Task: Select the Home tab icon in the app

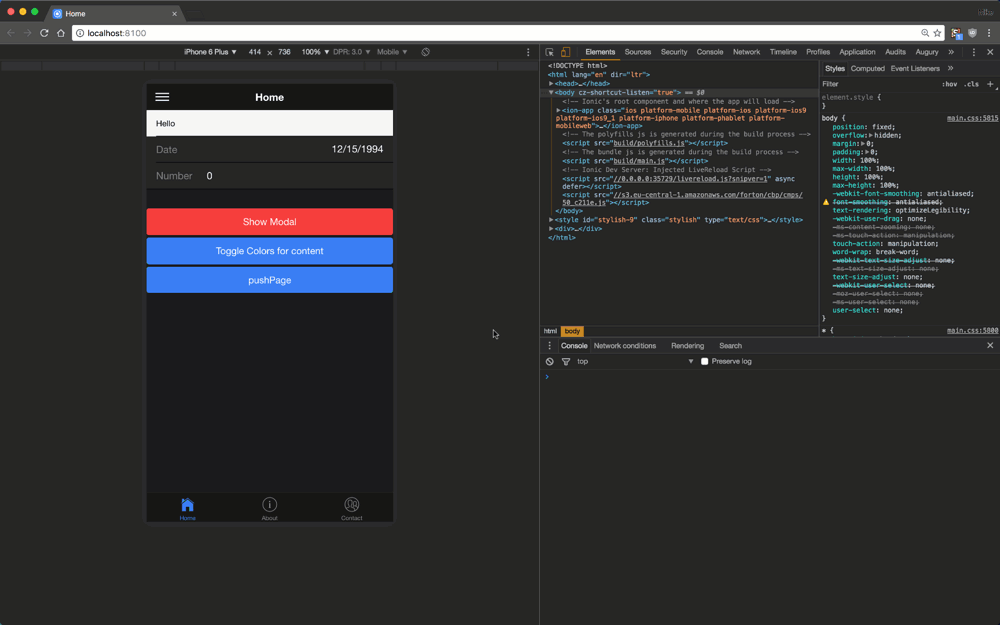Action: (x=187, y=505)
